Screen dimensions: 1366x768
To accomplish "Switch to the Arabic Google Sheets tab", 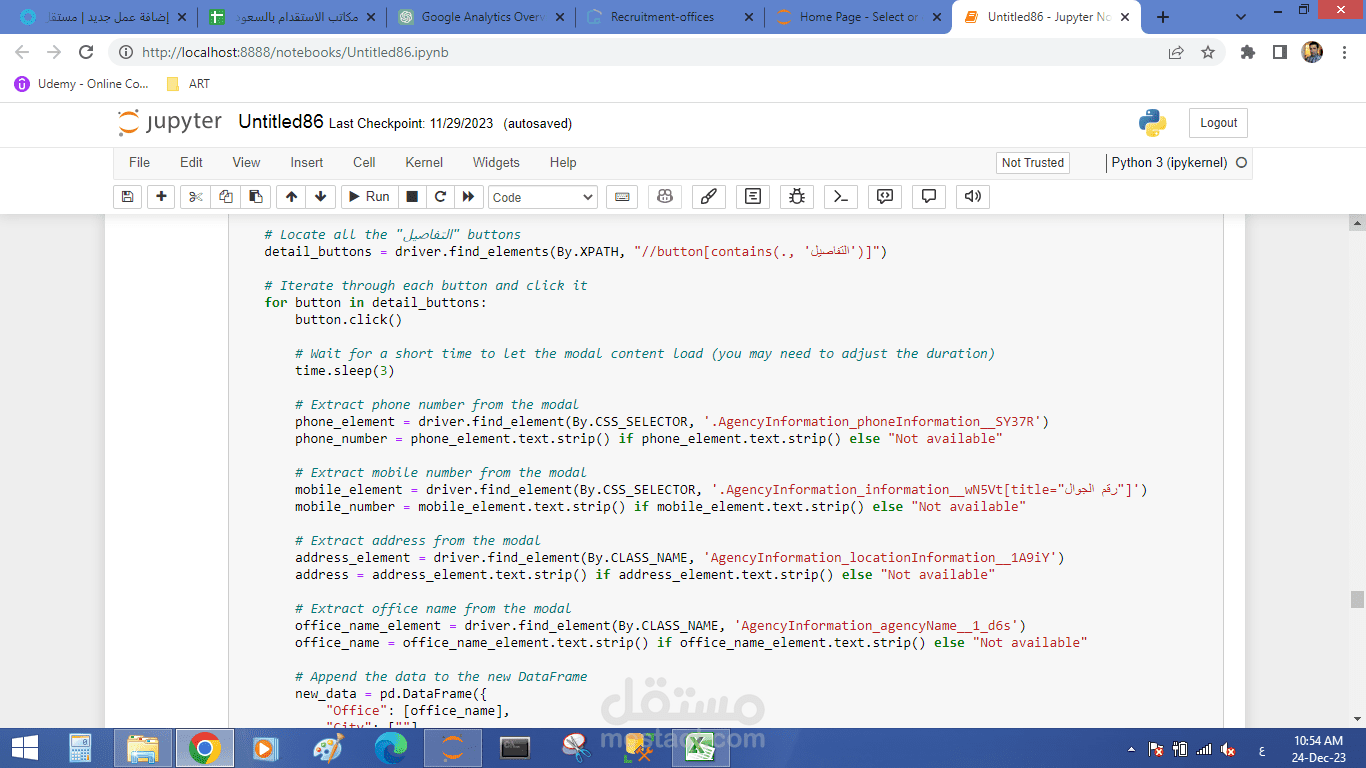I will point(292,17).
